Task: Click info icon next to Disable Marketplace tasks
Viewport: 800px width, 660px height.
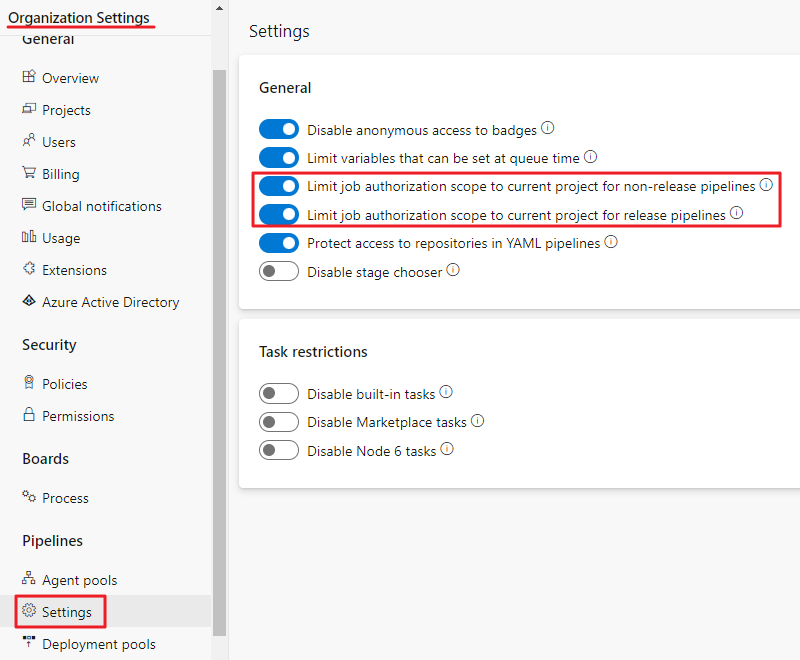Action: [x=477, y=421]
